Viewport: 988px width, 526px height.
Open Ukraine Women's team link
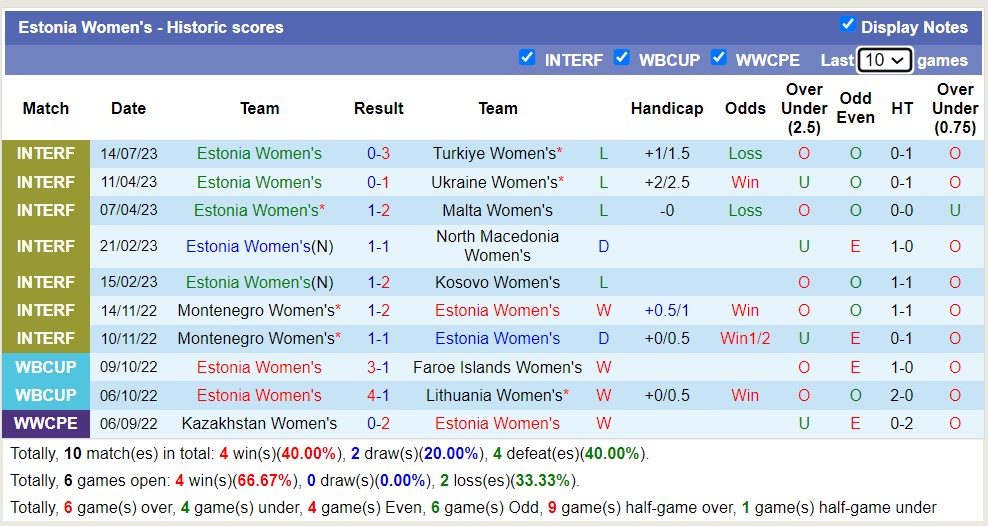494,182
